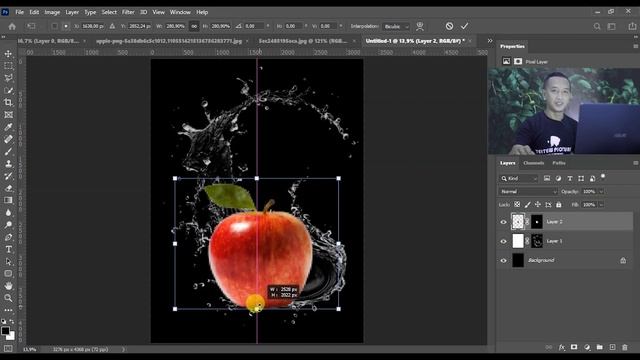Commit the transform with the checkmark

[x=464, y=26]
